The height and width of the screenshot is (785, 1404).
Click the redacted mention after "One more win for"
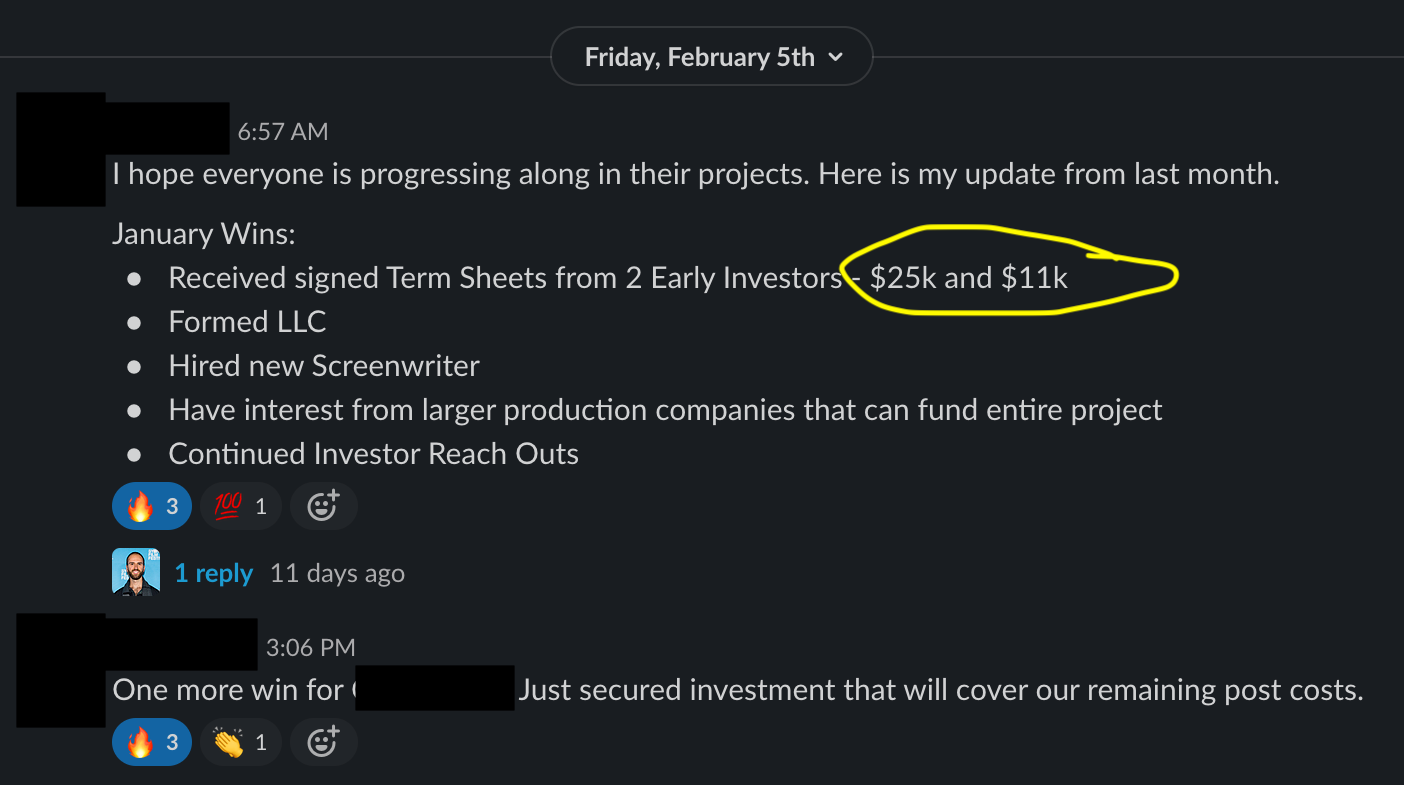tap(434, 688)
